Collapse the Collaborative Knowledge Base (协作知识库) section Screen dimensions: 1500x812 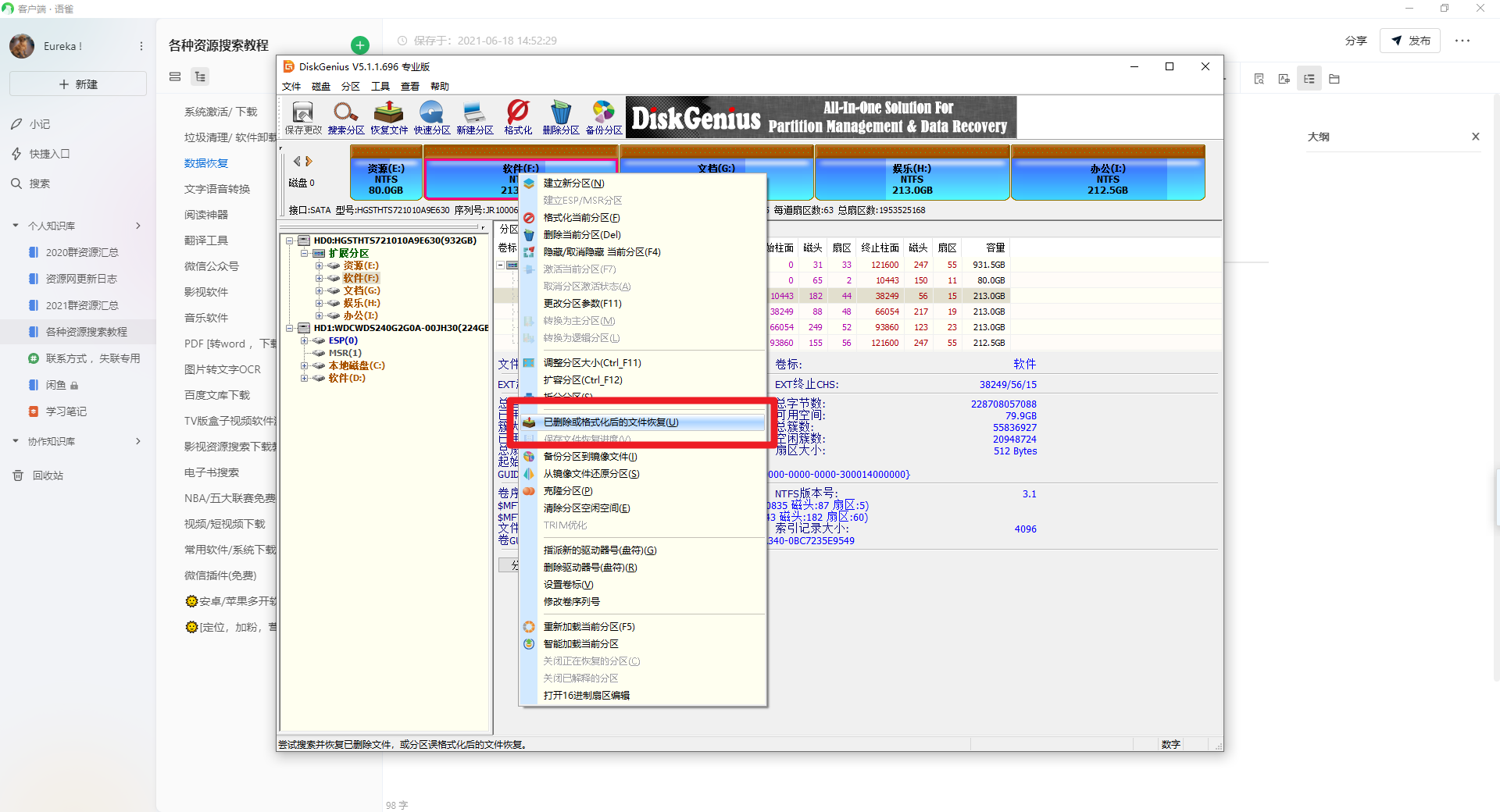[16, 441]
